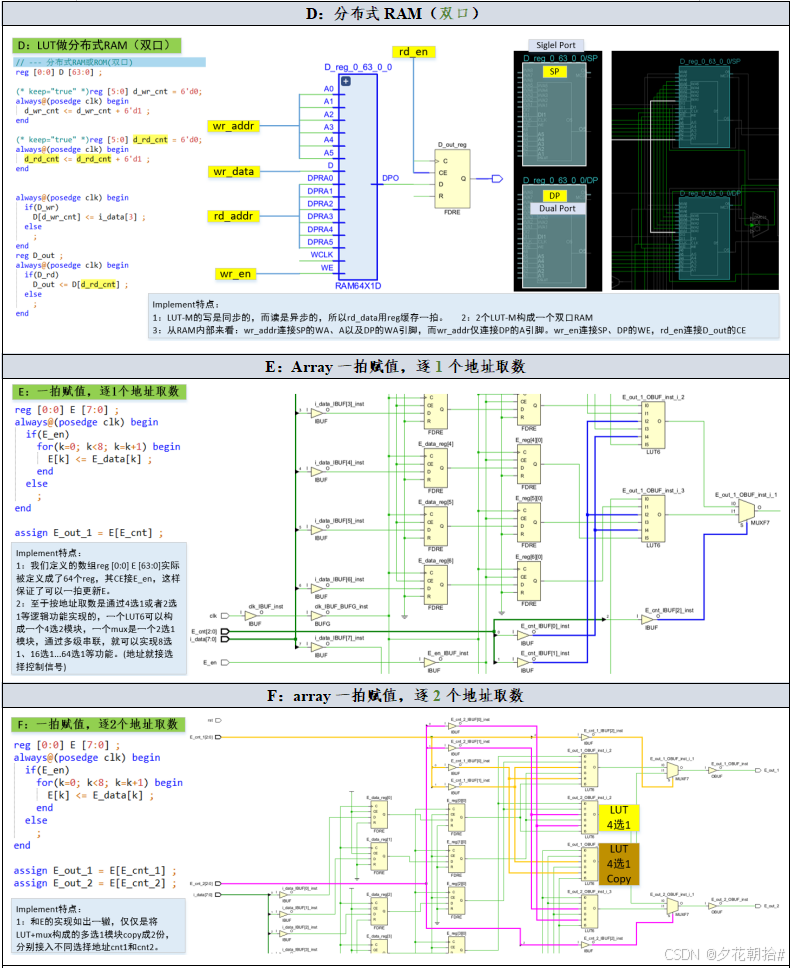Click the E_cnt_IBUF[0]_inst buffer symbol

click(x=523, y=635)
